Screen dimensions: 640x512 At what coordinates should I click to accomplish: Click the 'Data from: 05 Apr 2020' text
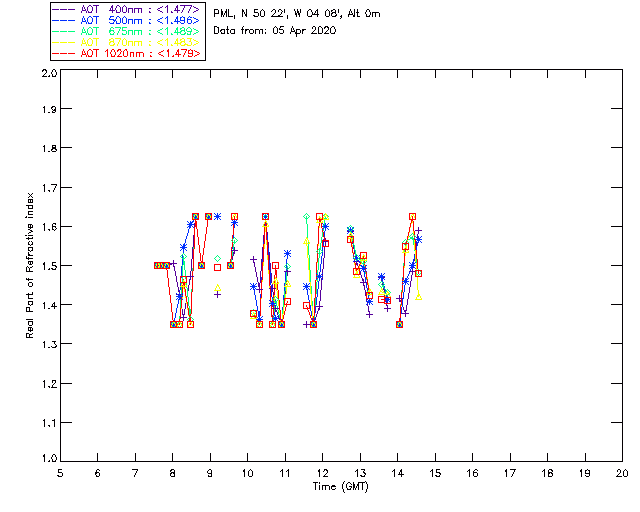click(x=275, y=31)
